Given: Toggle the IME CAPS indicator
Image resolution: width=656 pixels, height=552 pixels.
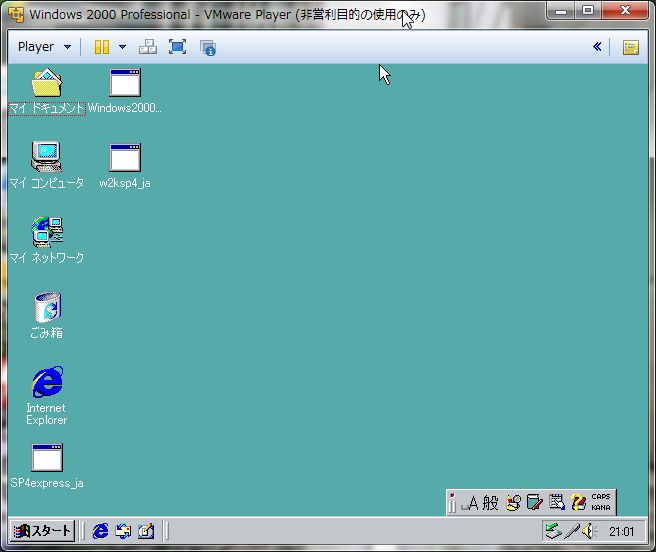Looking at the screenshot, I should pyautogui.click(x=601, y=497).
